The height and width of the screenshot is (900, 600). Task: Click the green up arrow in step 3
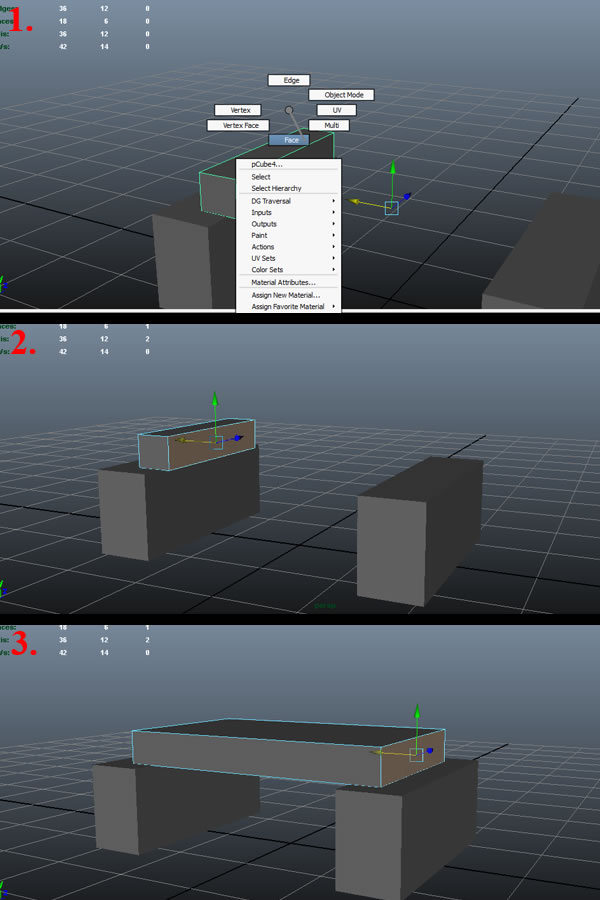click(x=417, y=712)
